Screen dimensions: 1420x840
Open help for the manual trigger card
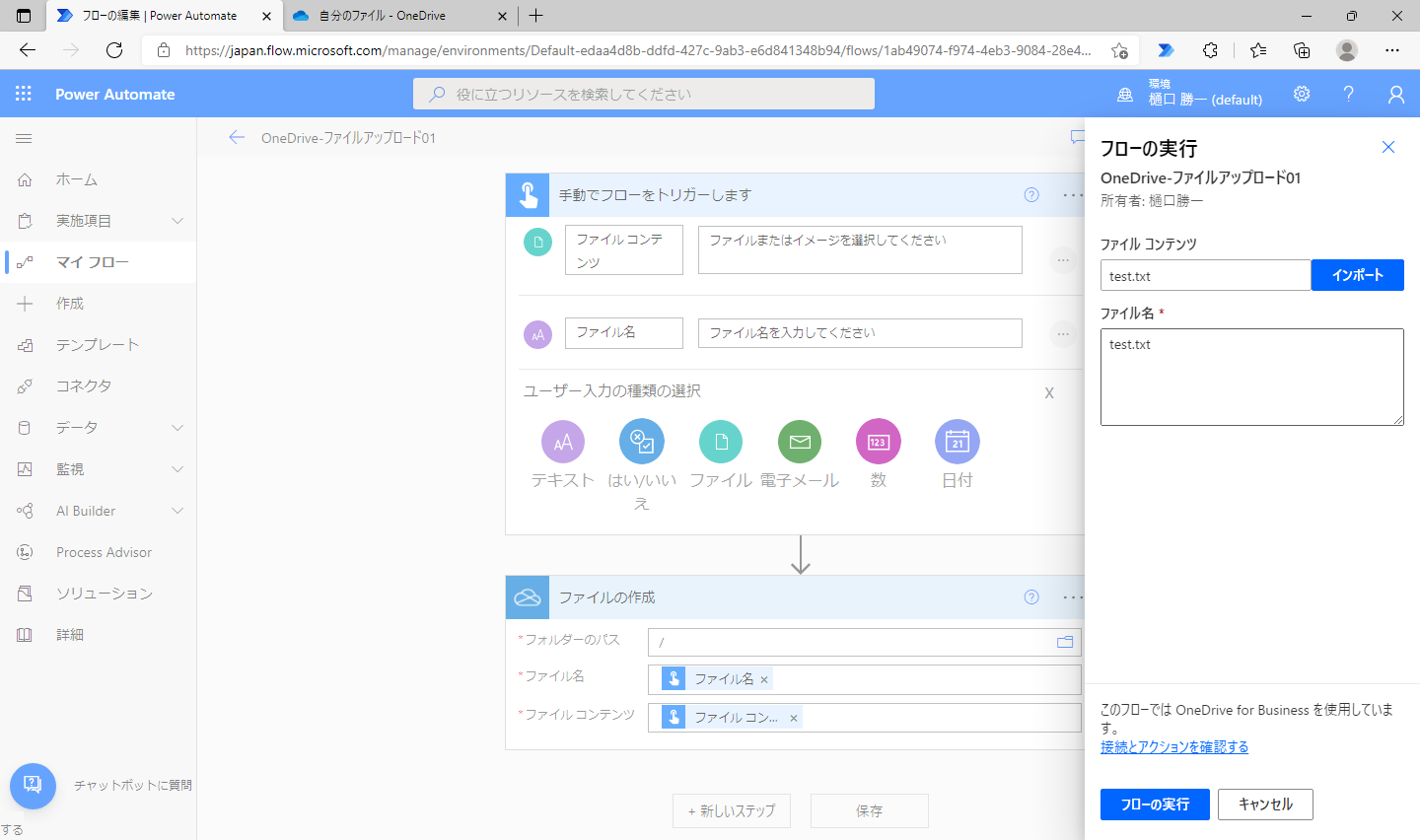[x=1031, y=195]
